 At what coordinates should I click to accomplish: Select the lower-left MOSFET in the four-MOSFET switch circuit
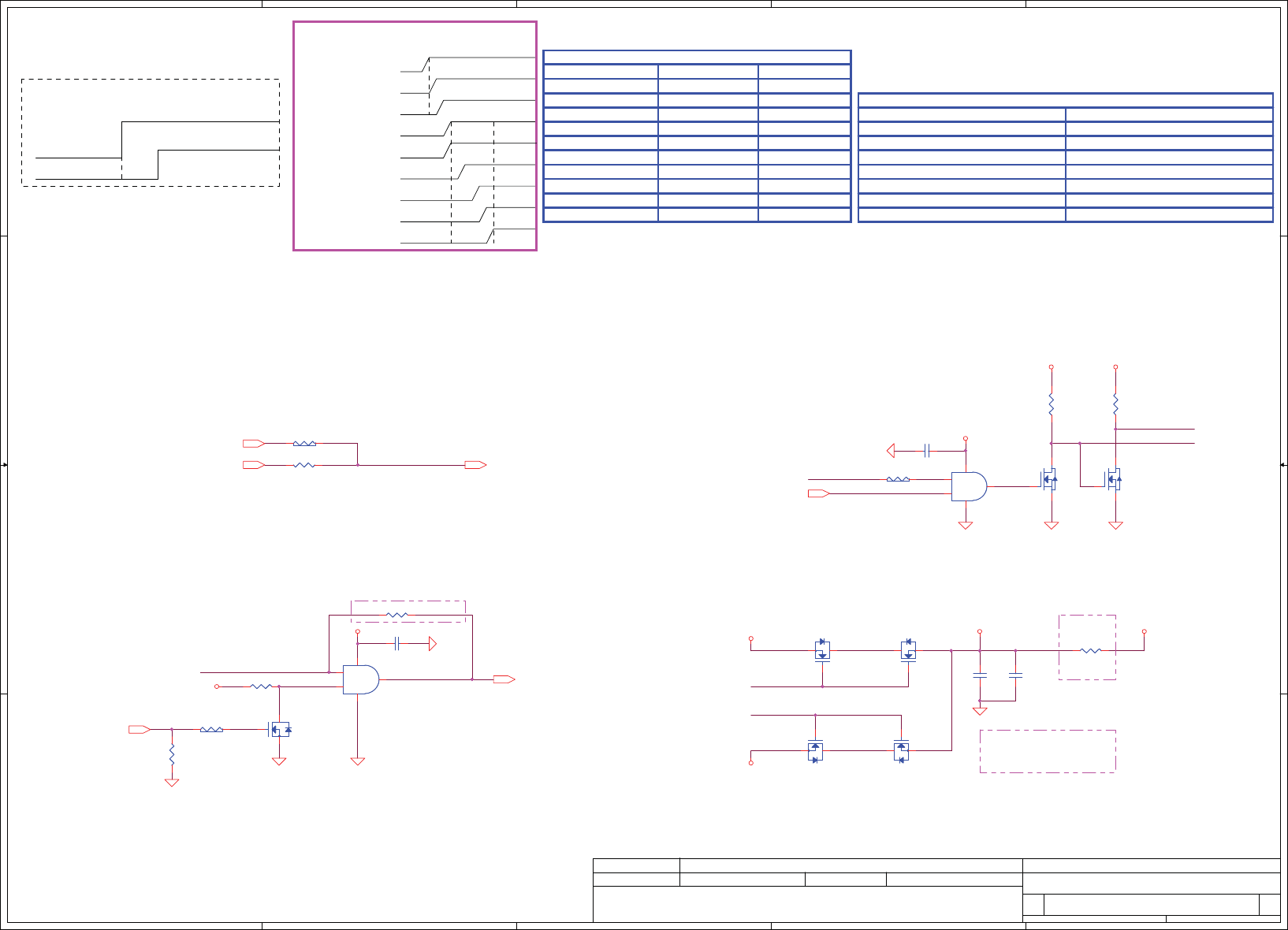(x=815, y=751)
